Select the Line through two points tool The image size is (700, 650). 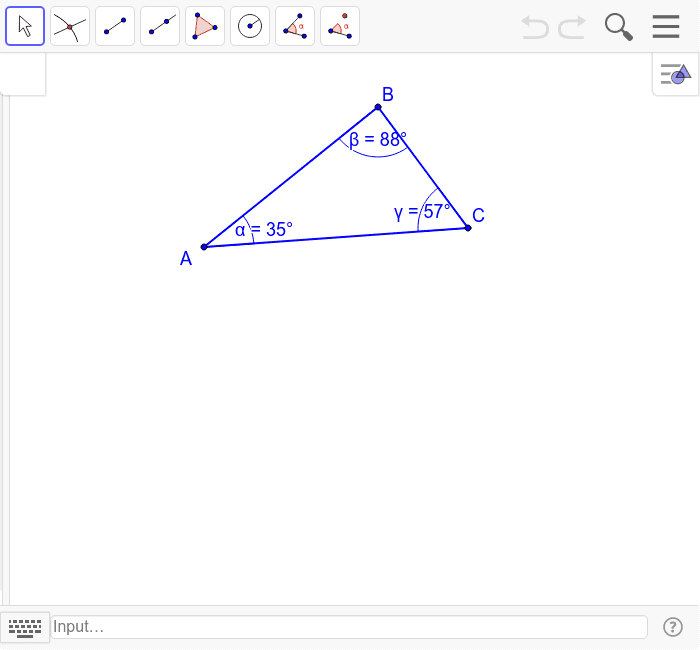(x=160, y=26)
